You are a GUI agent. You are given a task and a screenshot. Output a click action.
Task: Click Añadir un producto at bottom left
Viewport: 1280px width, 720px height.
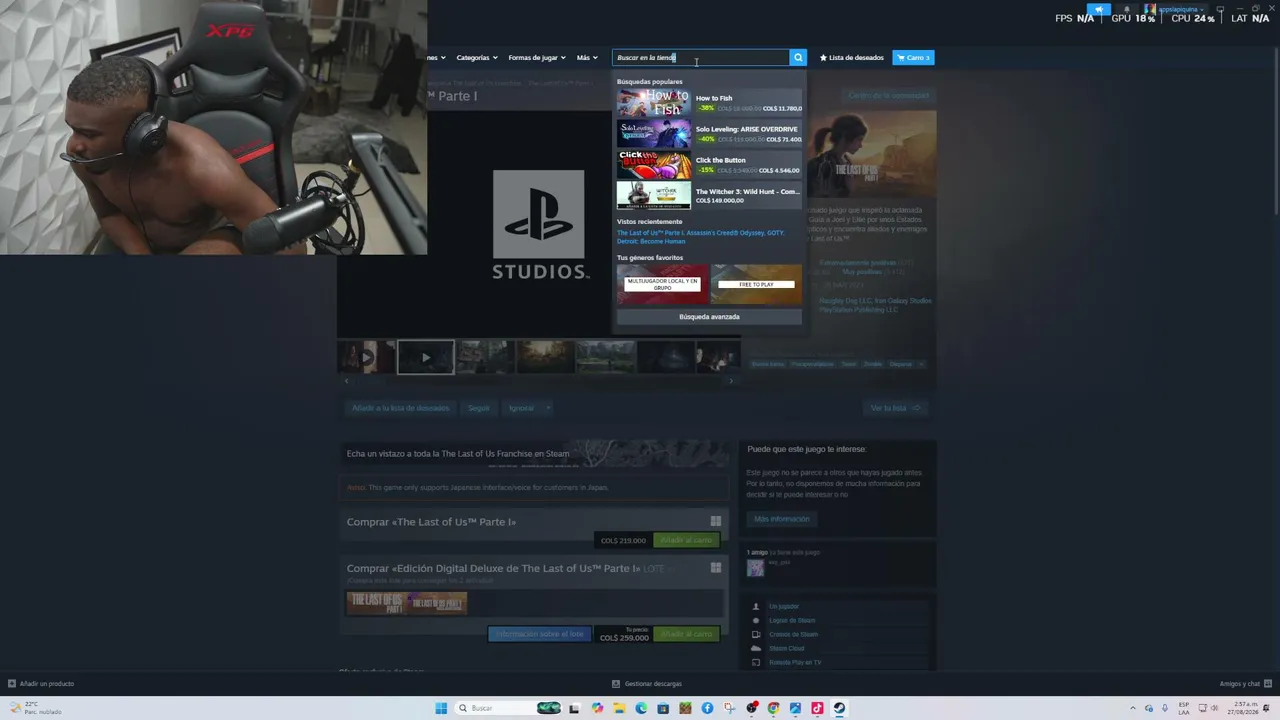point(41,684)
